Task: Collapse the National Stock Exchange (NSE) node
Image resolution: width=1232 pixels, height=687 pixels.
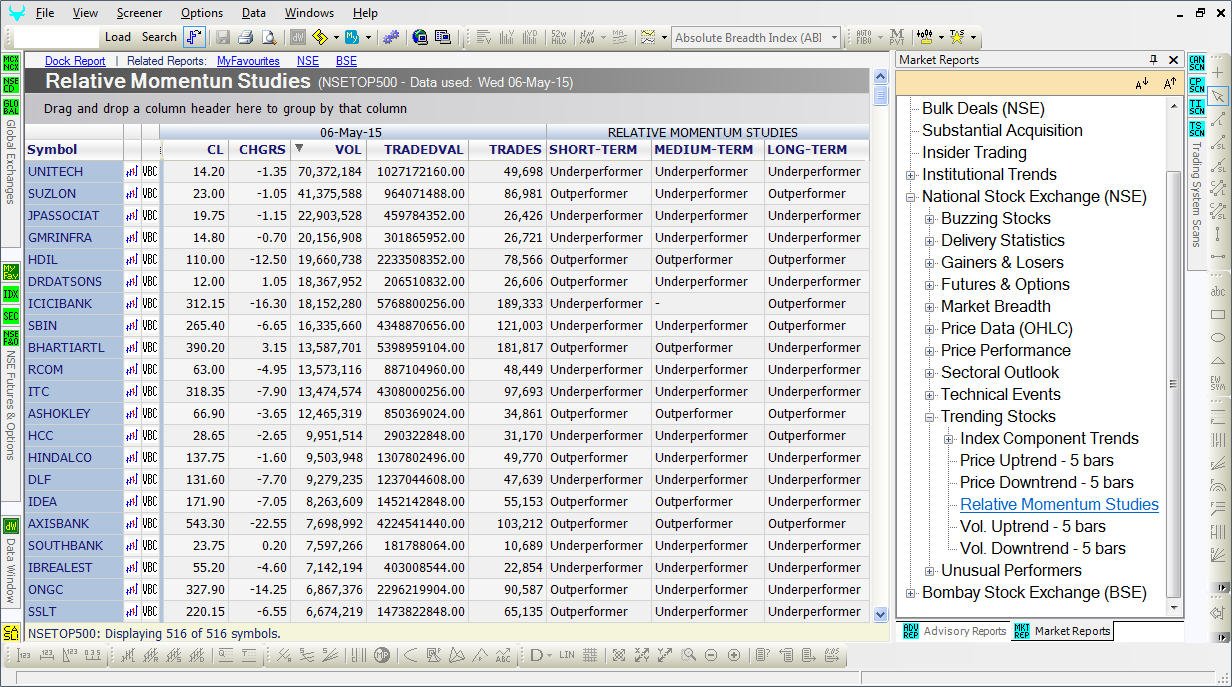Action: (911, 197)
